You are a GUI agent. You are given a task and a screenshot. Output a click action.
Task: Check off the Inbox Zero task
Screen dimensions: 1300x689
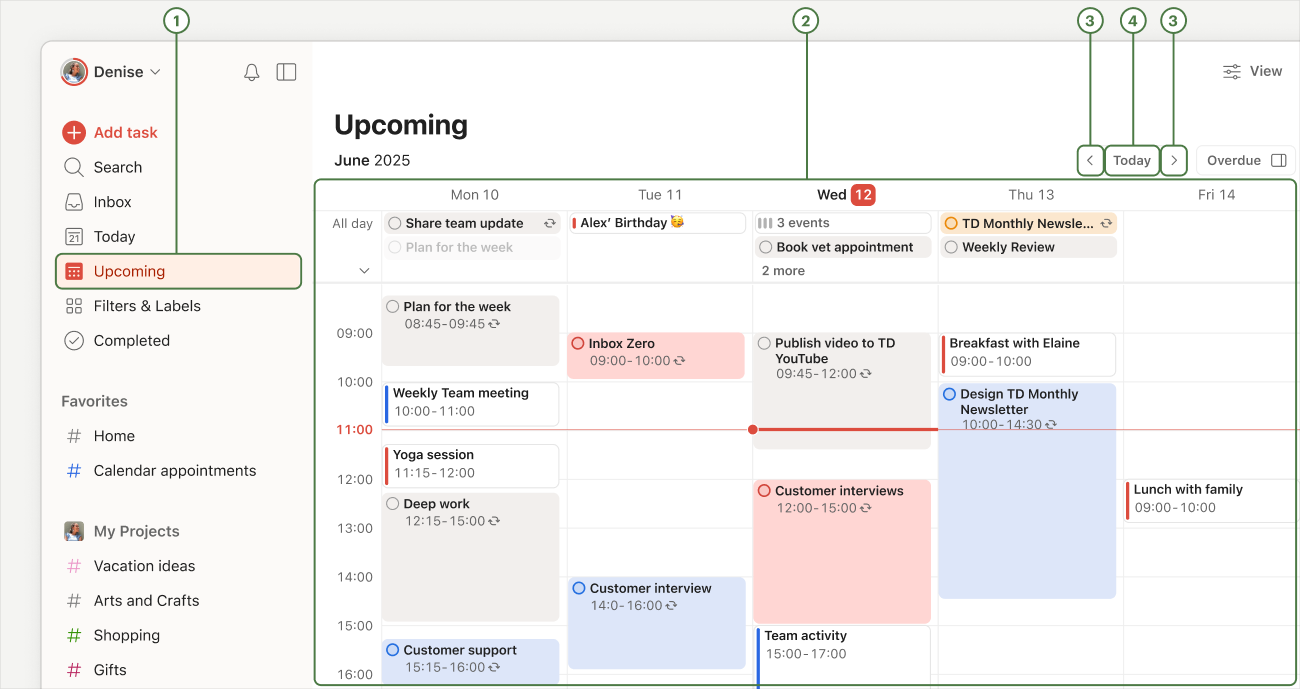coord(577,343)
